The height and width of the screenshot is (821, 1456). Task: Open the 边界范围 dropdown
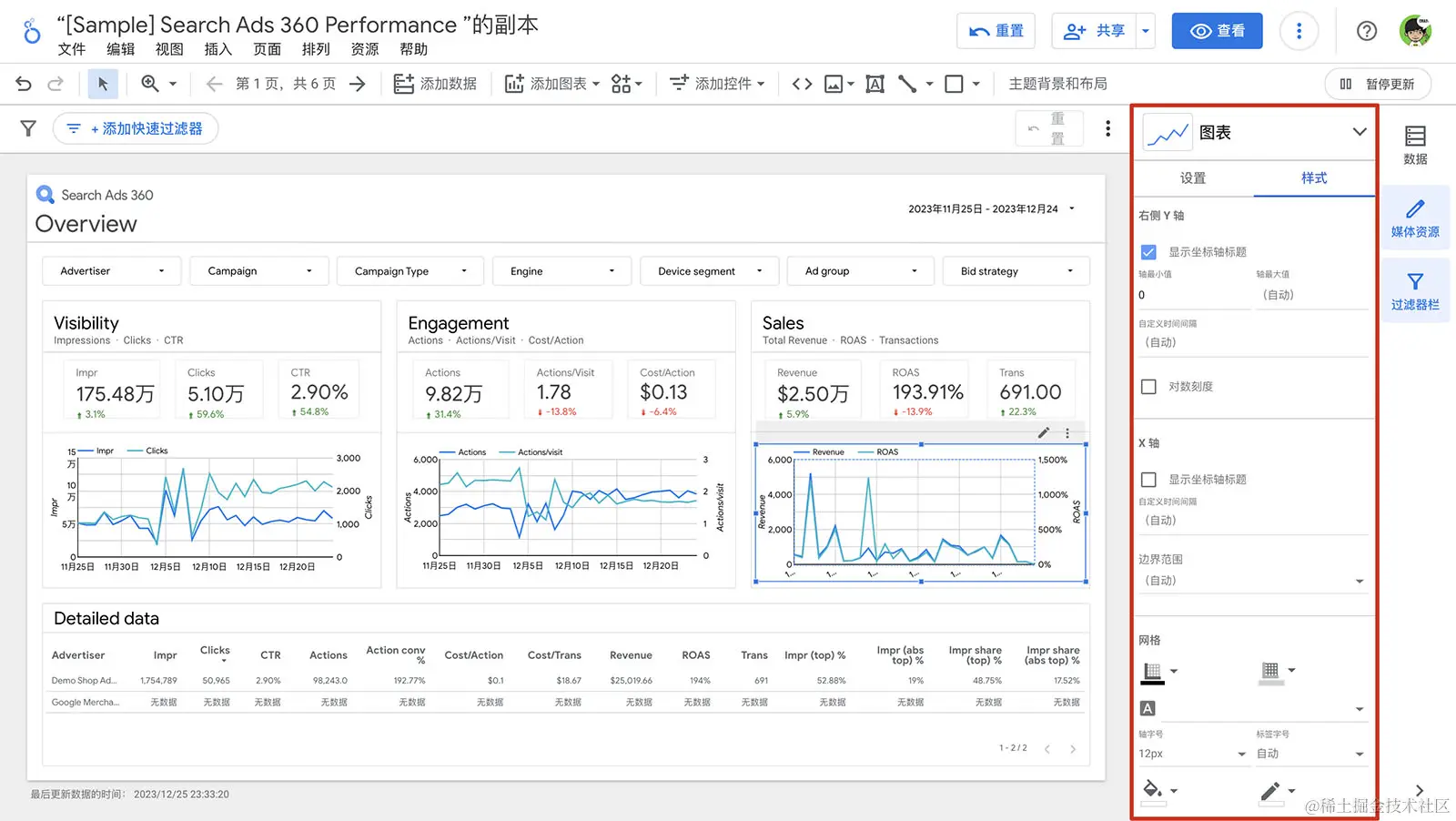click(1253, 581)
